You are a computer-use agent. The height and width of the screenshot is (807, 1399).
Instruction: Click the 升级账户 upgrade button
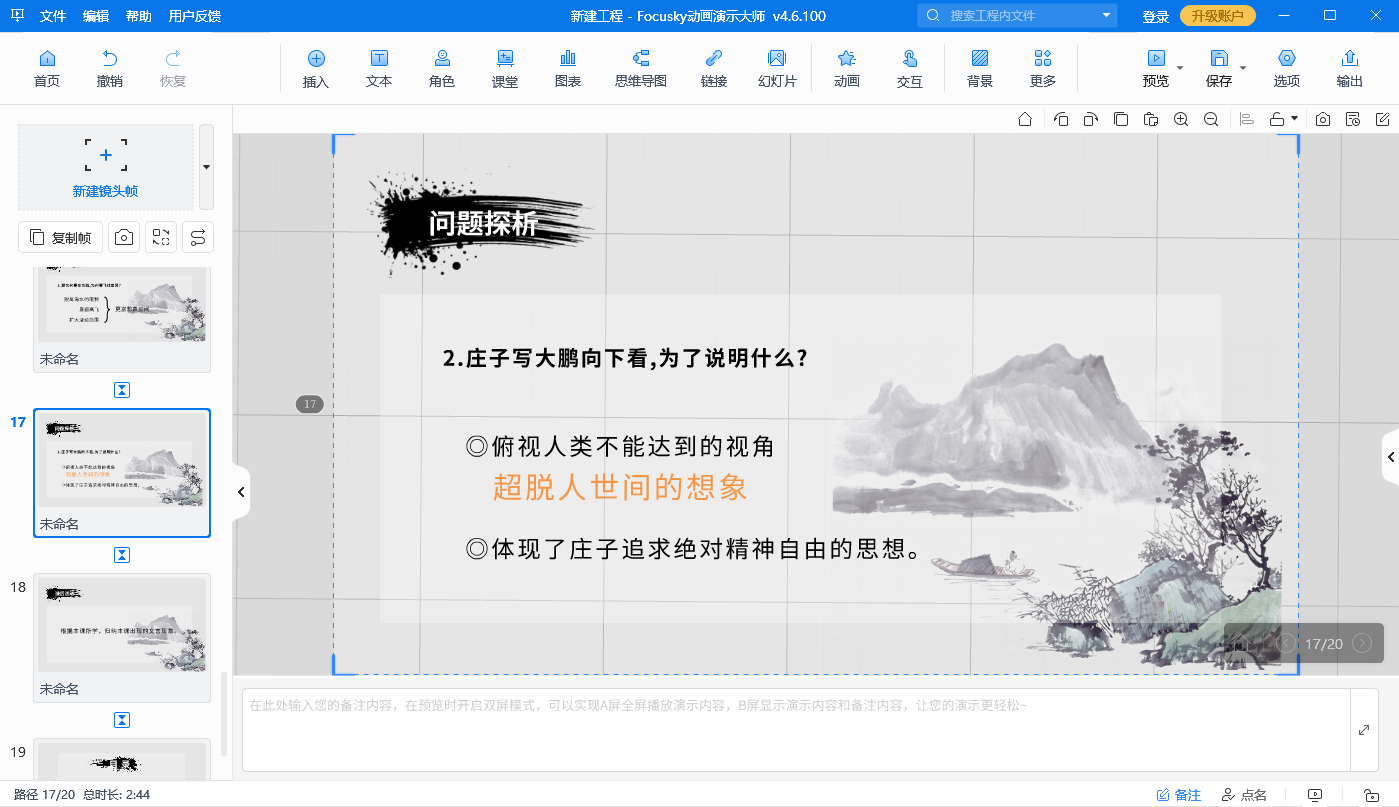[1218, 16]
